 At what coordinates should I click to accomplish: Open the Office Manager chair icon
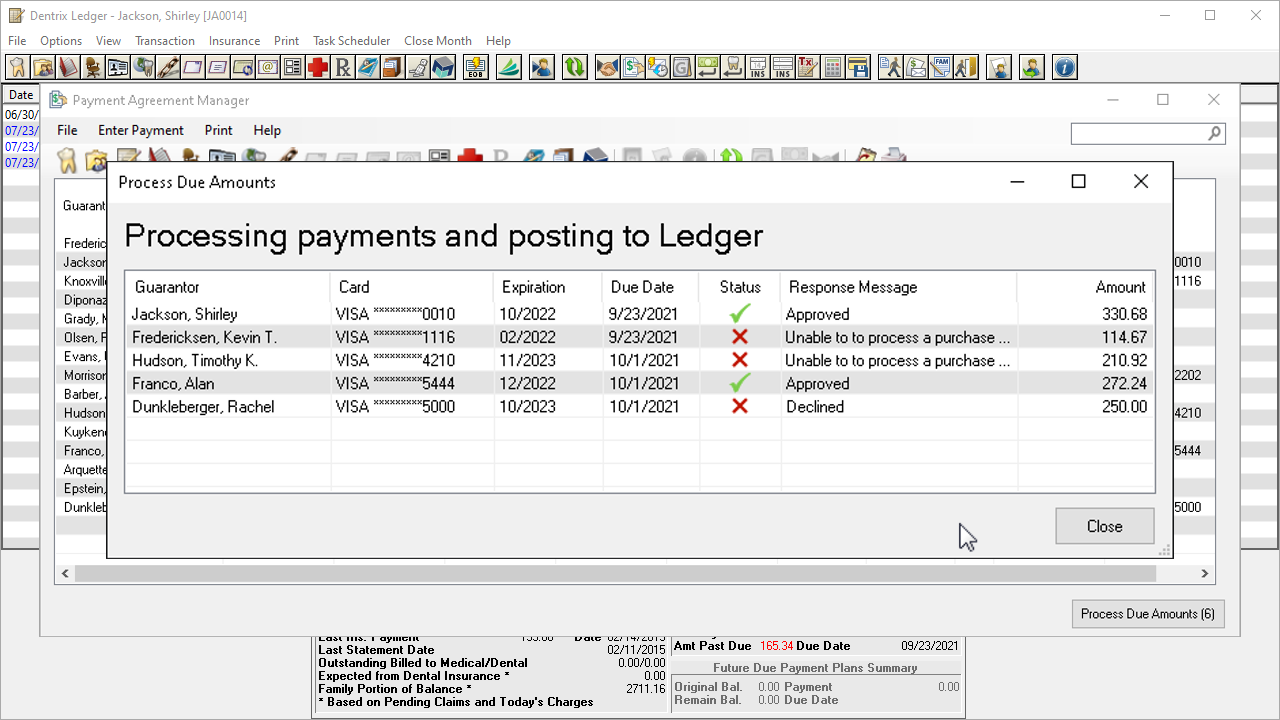point(93,67)
